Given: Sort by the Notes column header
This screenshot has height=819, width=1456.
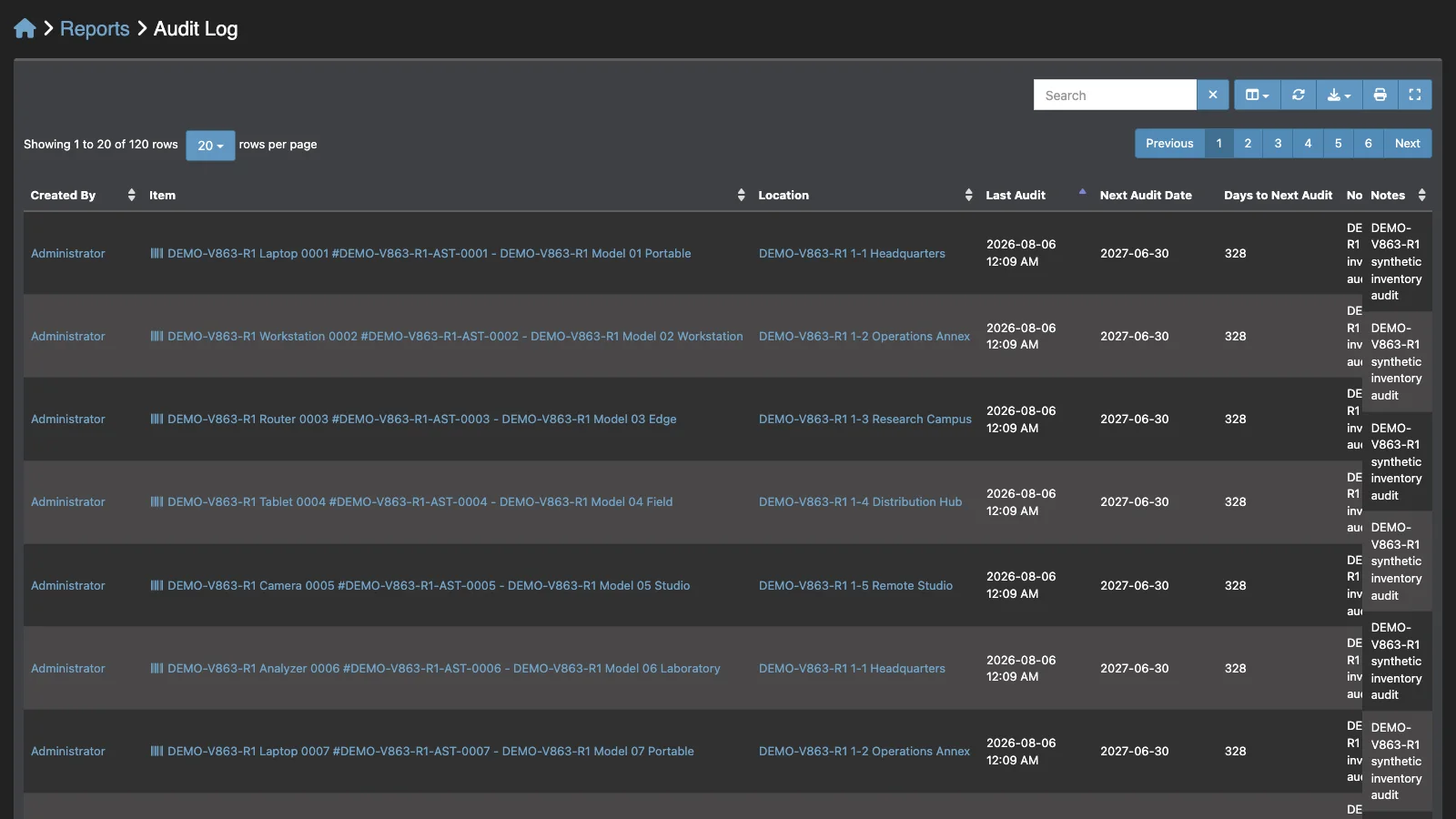Looking at the screenshot, I should [x=1398, y=195].
